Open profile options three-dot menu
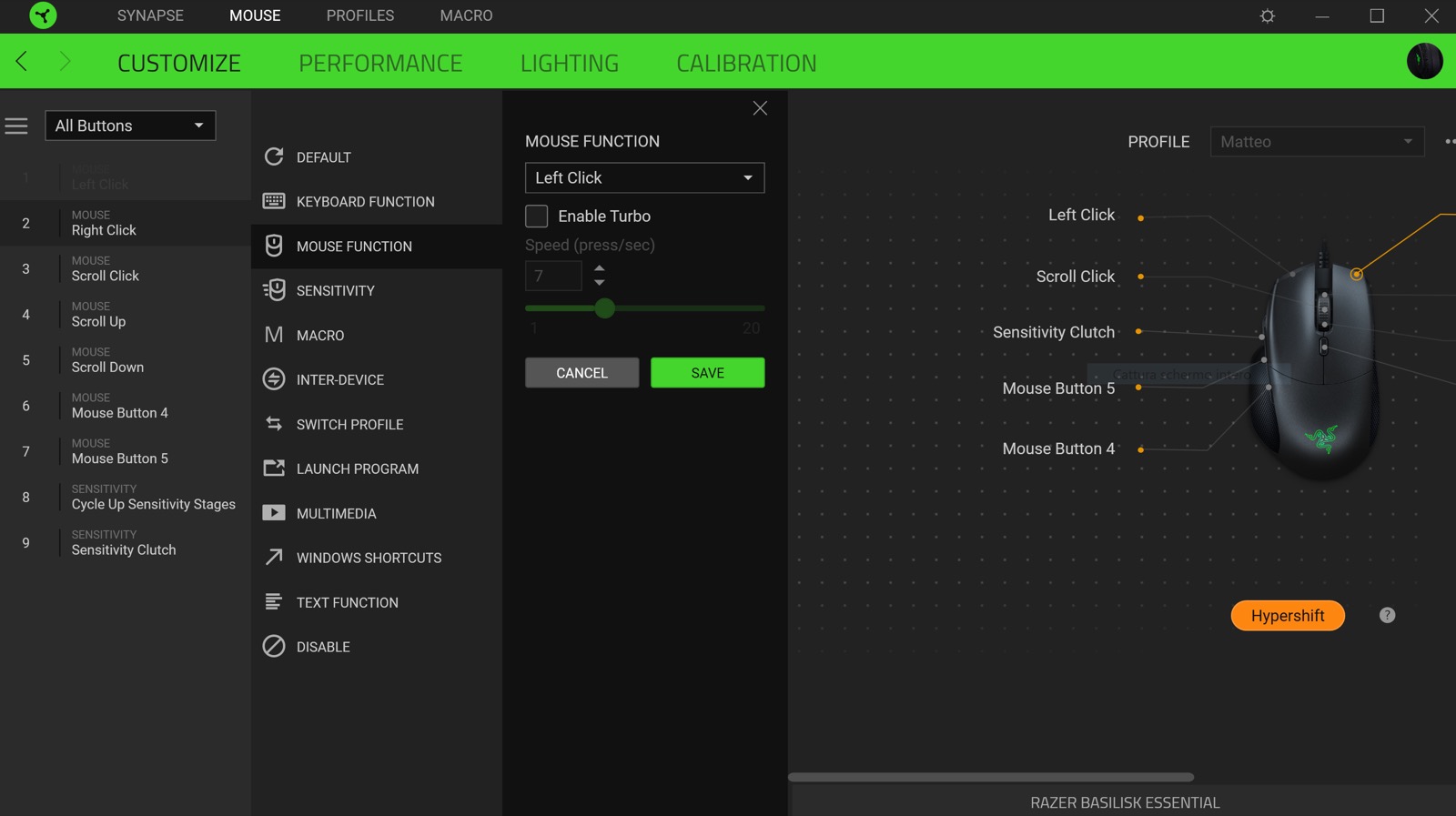Screen dimensions: 1456x816 [x=1450, y=142]
